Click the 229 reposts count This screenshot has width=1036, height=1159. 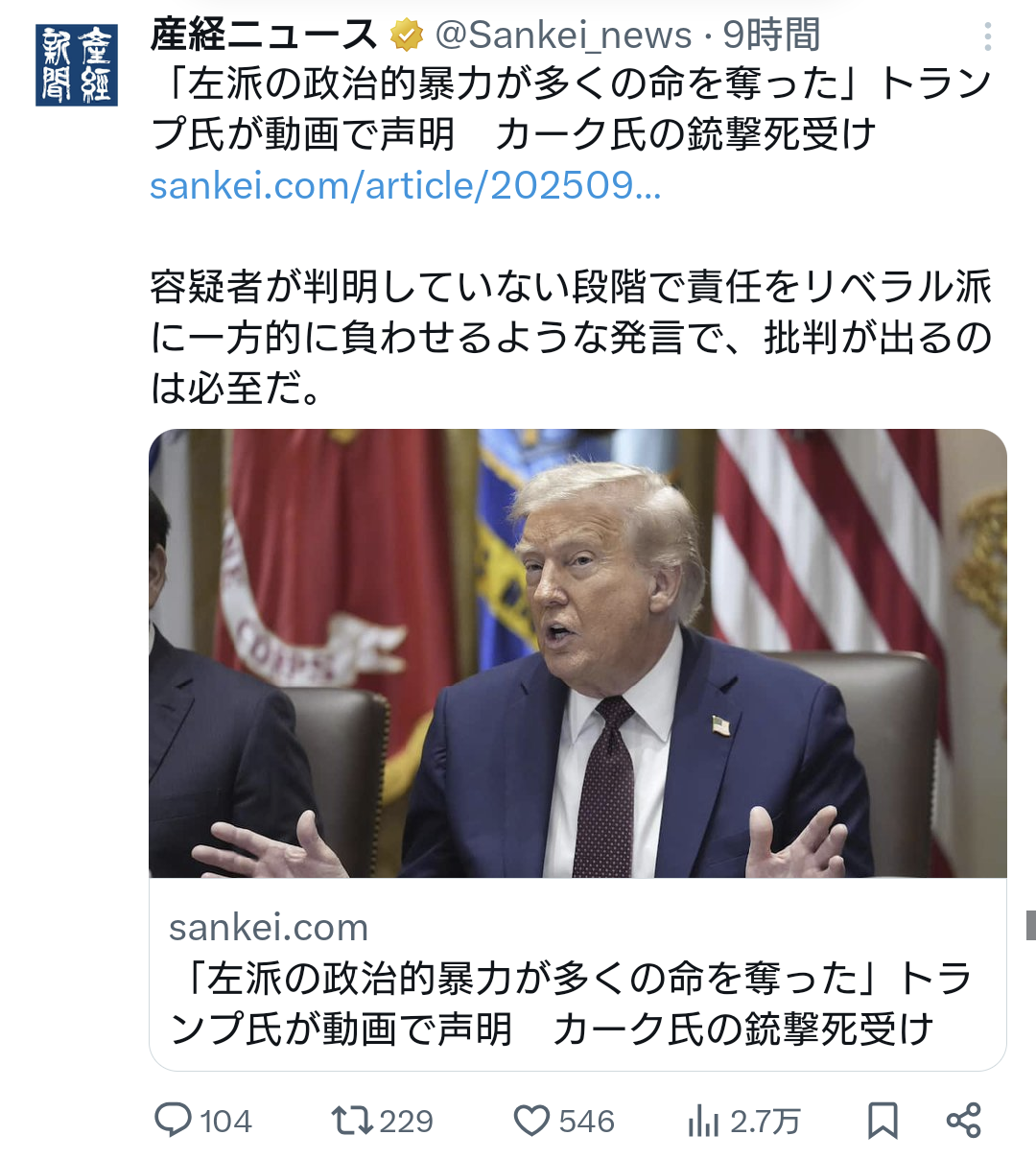pyautogui.click(x=407, y=1121)
